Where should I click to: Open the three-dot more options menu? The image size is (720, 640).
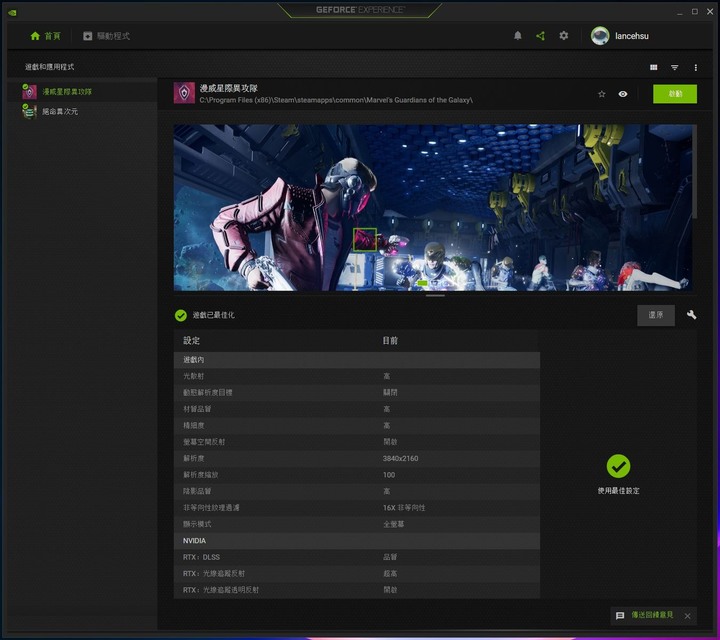[696, 67]
